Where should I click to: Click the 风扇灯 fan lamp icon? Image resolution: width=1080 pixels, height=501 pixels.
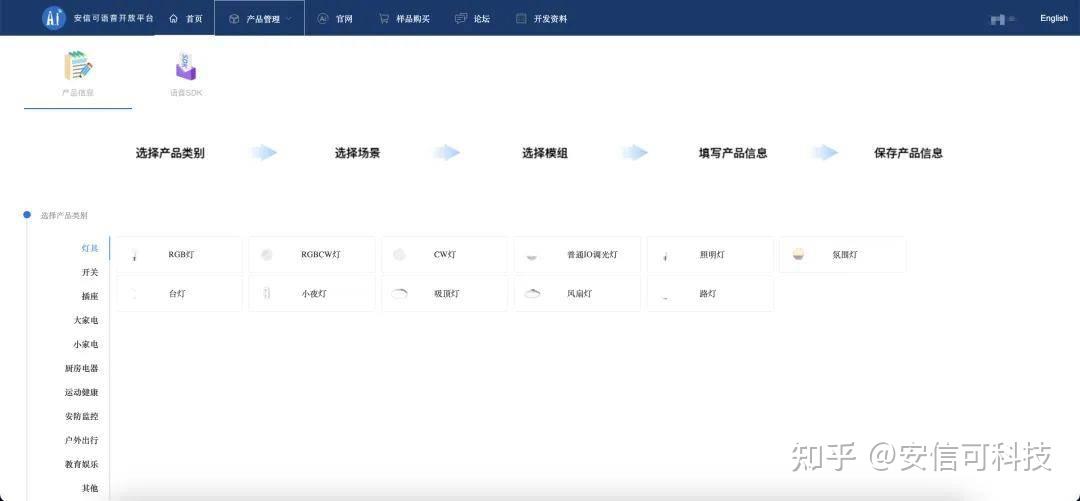tap(532, 294)
